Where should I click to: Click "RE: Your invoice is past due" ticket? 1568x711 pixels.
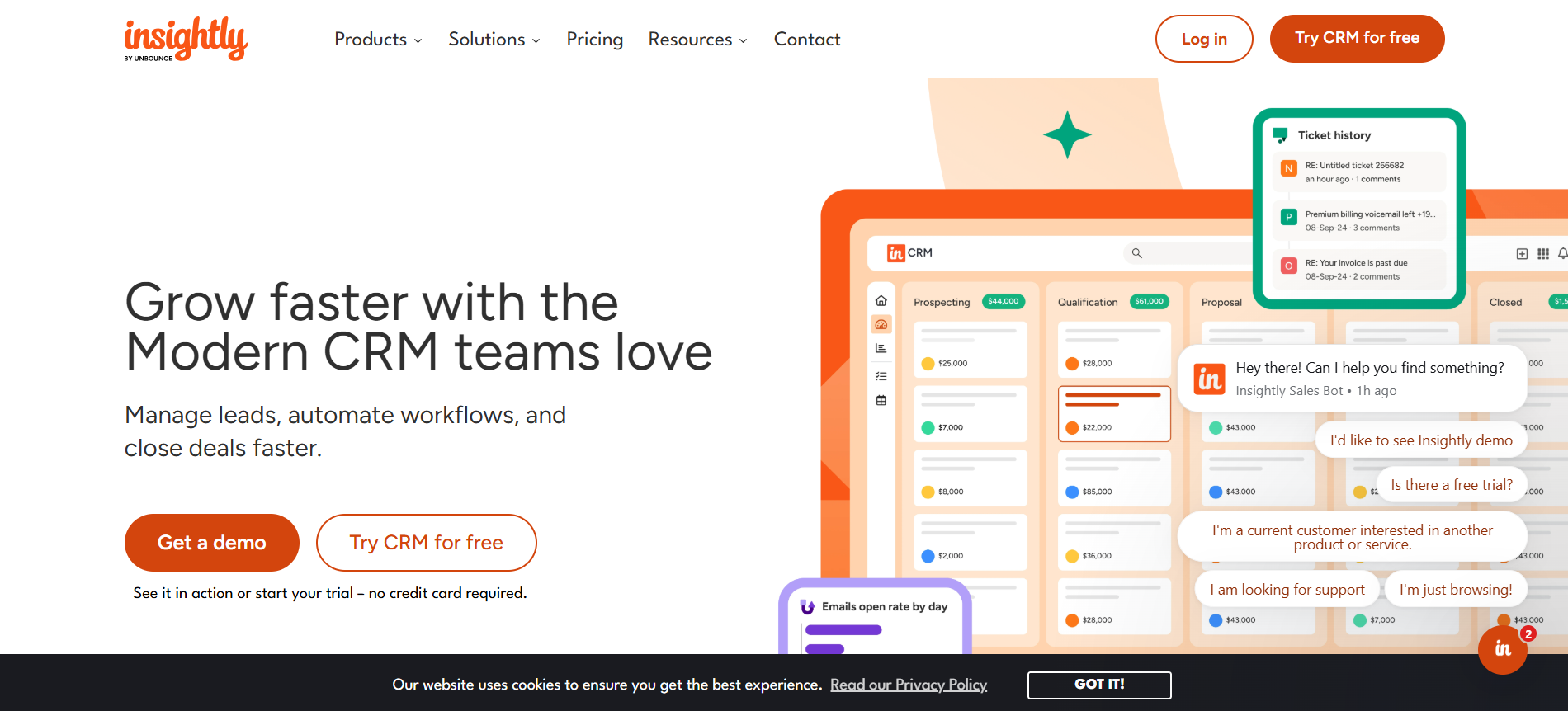point(1359,269)
